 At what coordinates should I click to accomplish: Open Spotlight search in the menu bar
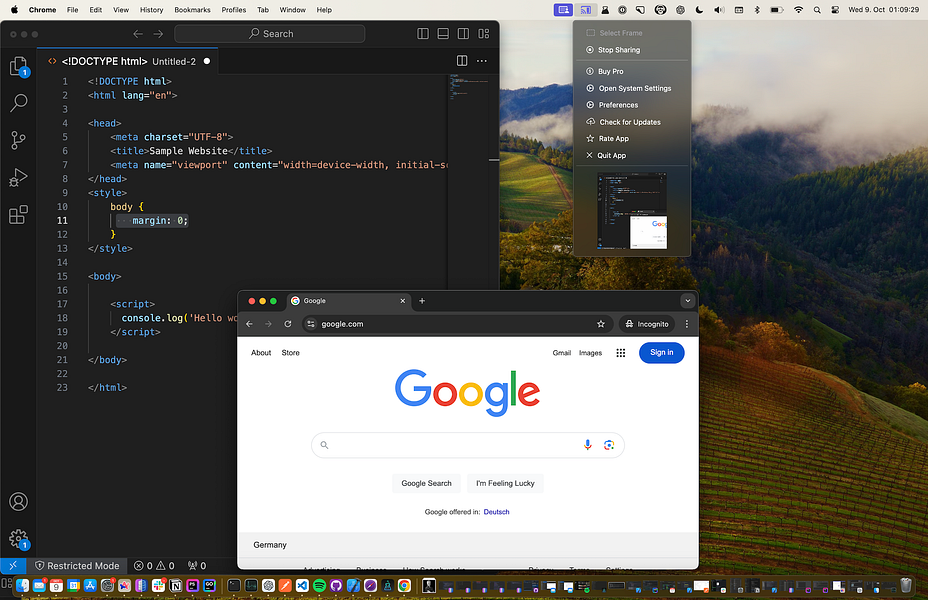click(x=817, y=9)
